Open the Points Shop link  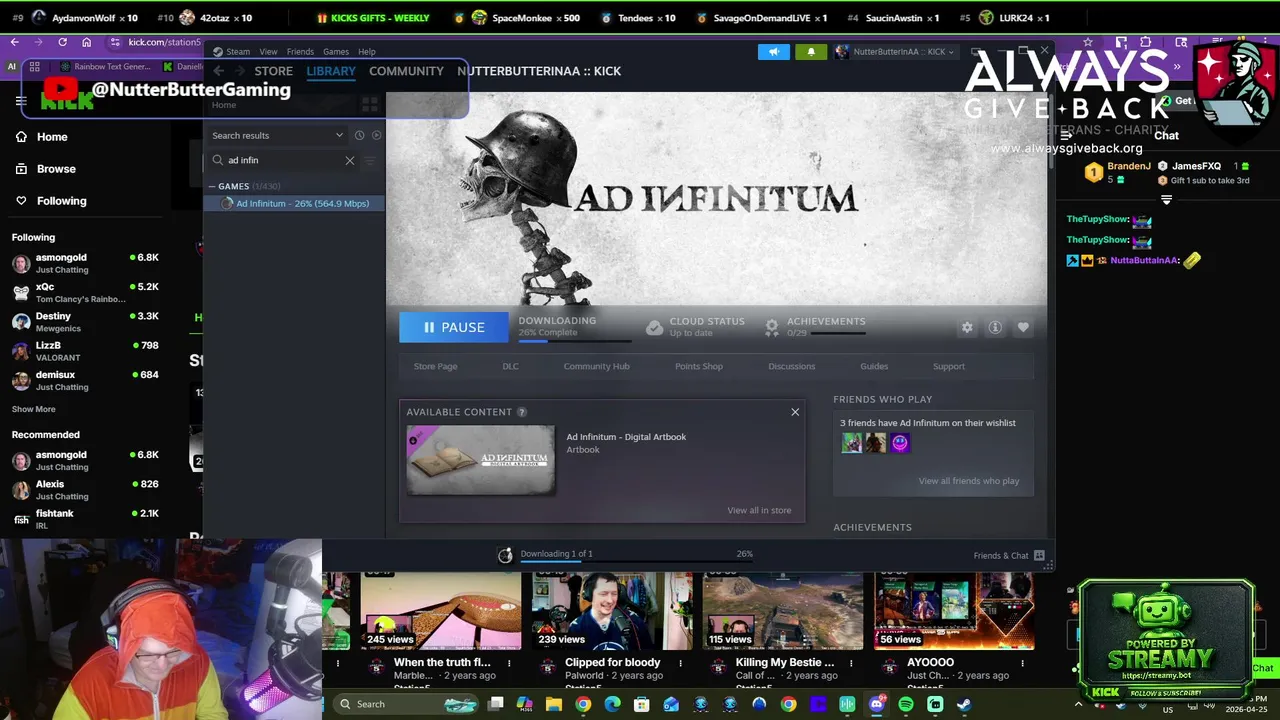point(699,366)
